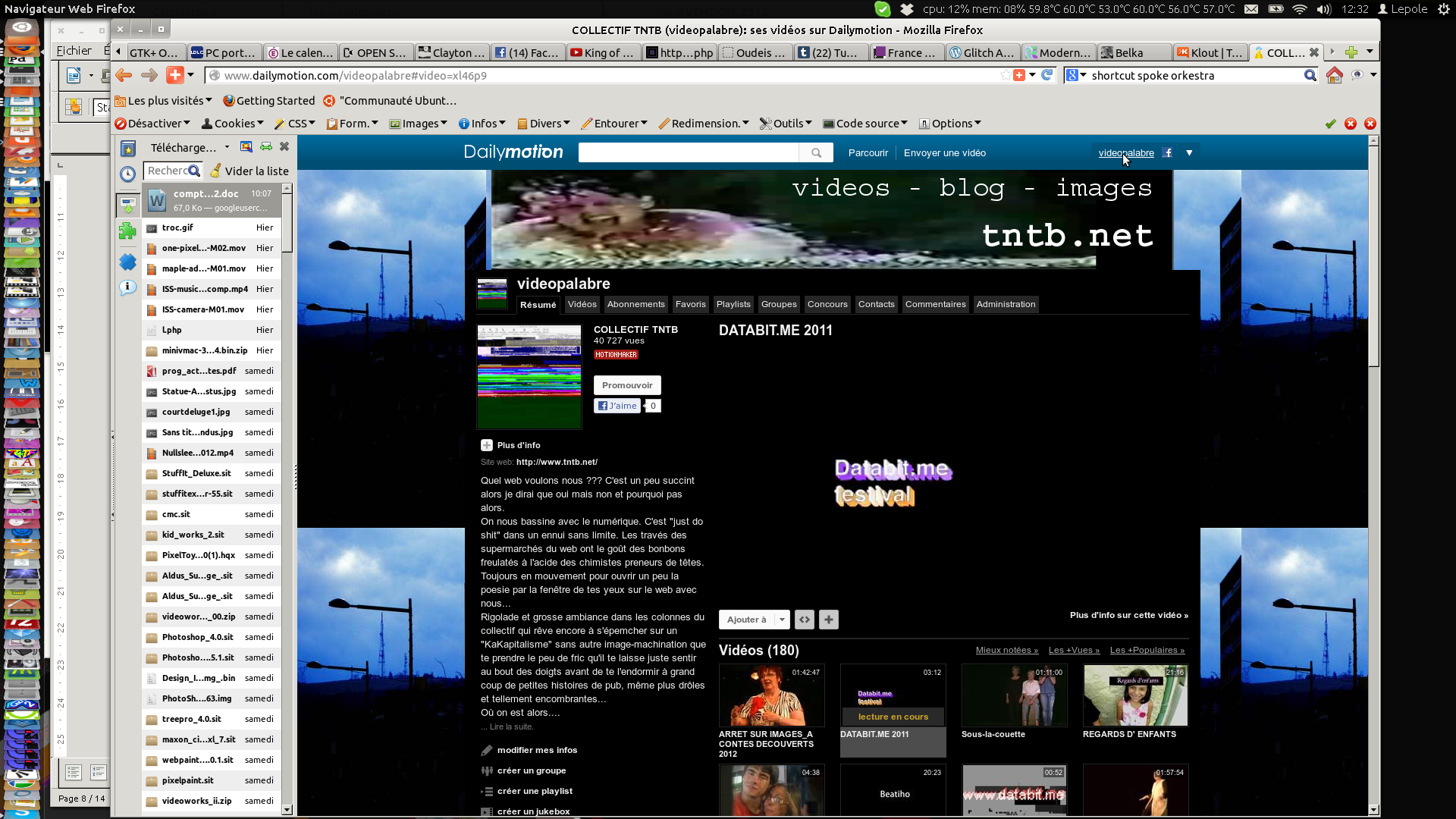Expand the Ajouter à dropdown arrow
1456x819 pixels.
point(782,620)
